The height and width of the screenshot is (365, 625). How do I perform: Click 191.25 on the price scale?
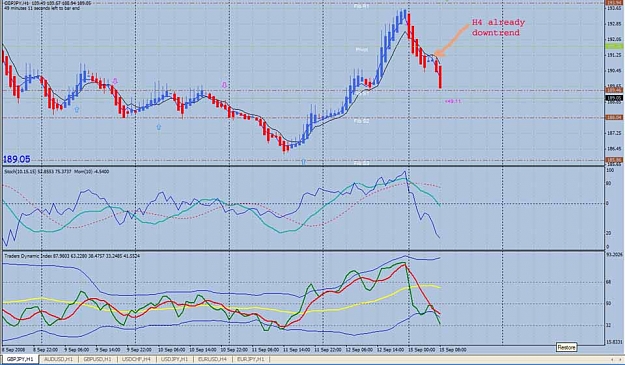click(614, 55)
